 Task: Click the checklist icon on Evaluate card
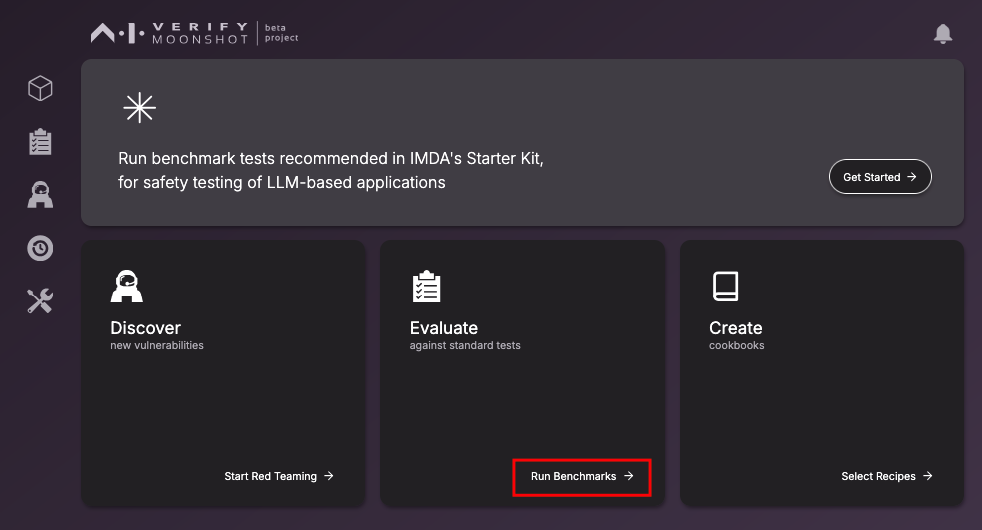[426, 286]
